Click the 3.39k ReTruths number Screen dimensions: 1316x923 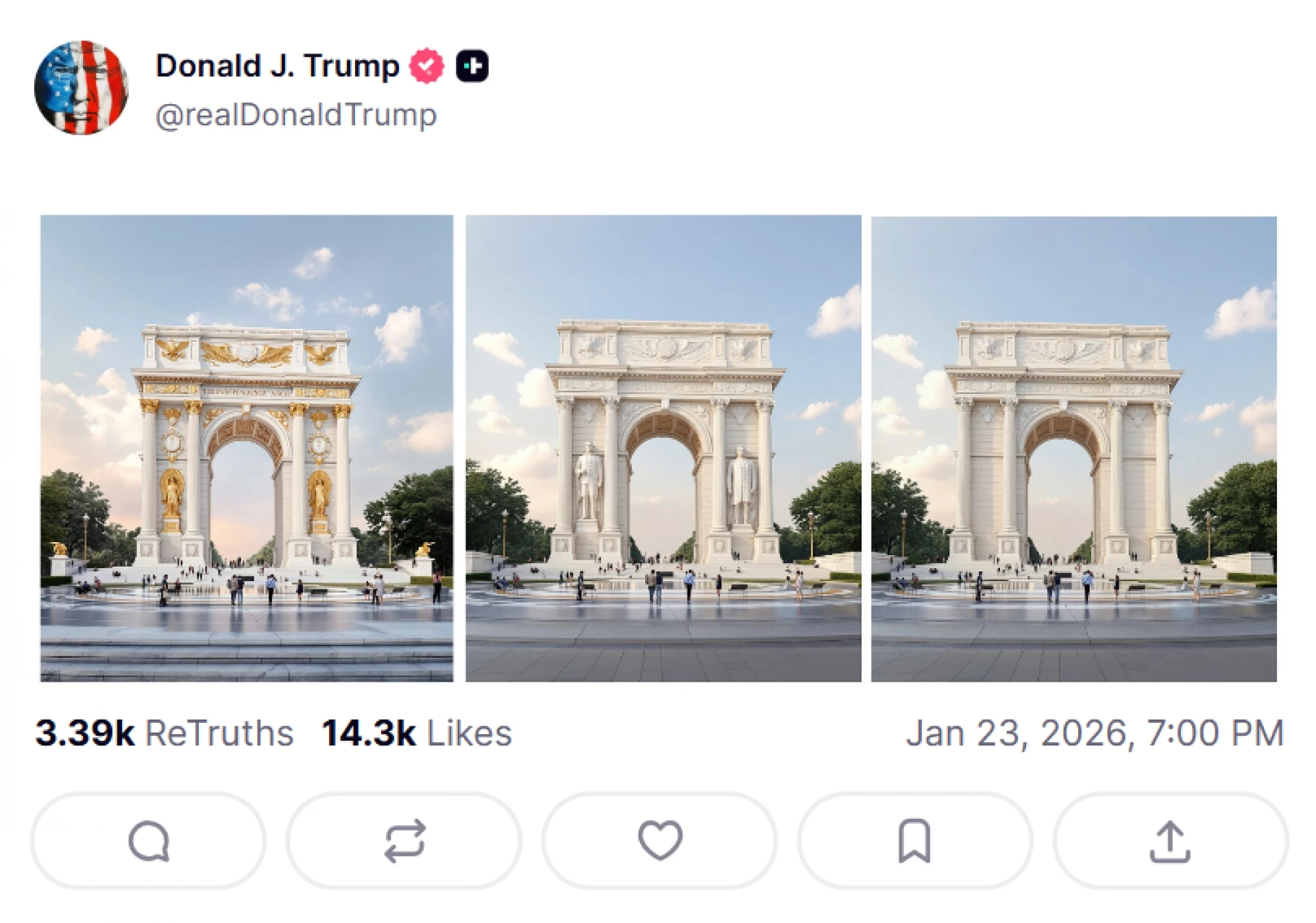[x=85, y=733]
